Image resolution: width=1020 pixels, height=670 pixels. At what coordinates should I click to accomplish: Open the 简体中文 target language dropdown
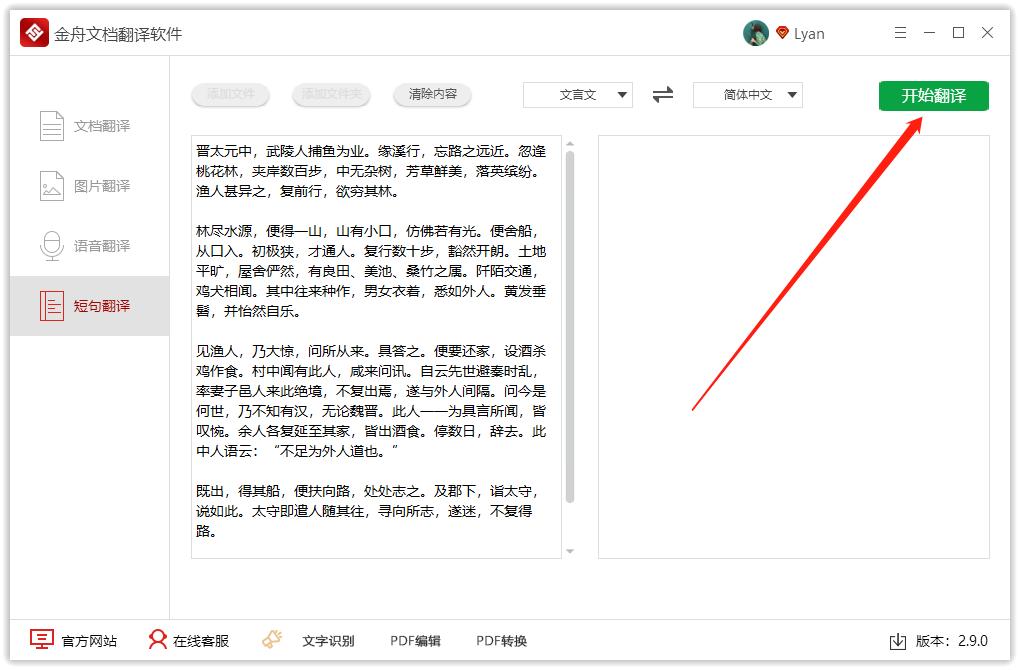pyautogui.click(x=747, y=95)
